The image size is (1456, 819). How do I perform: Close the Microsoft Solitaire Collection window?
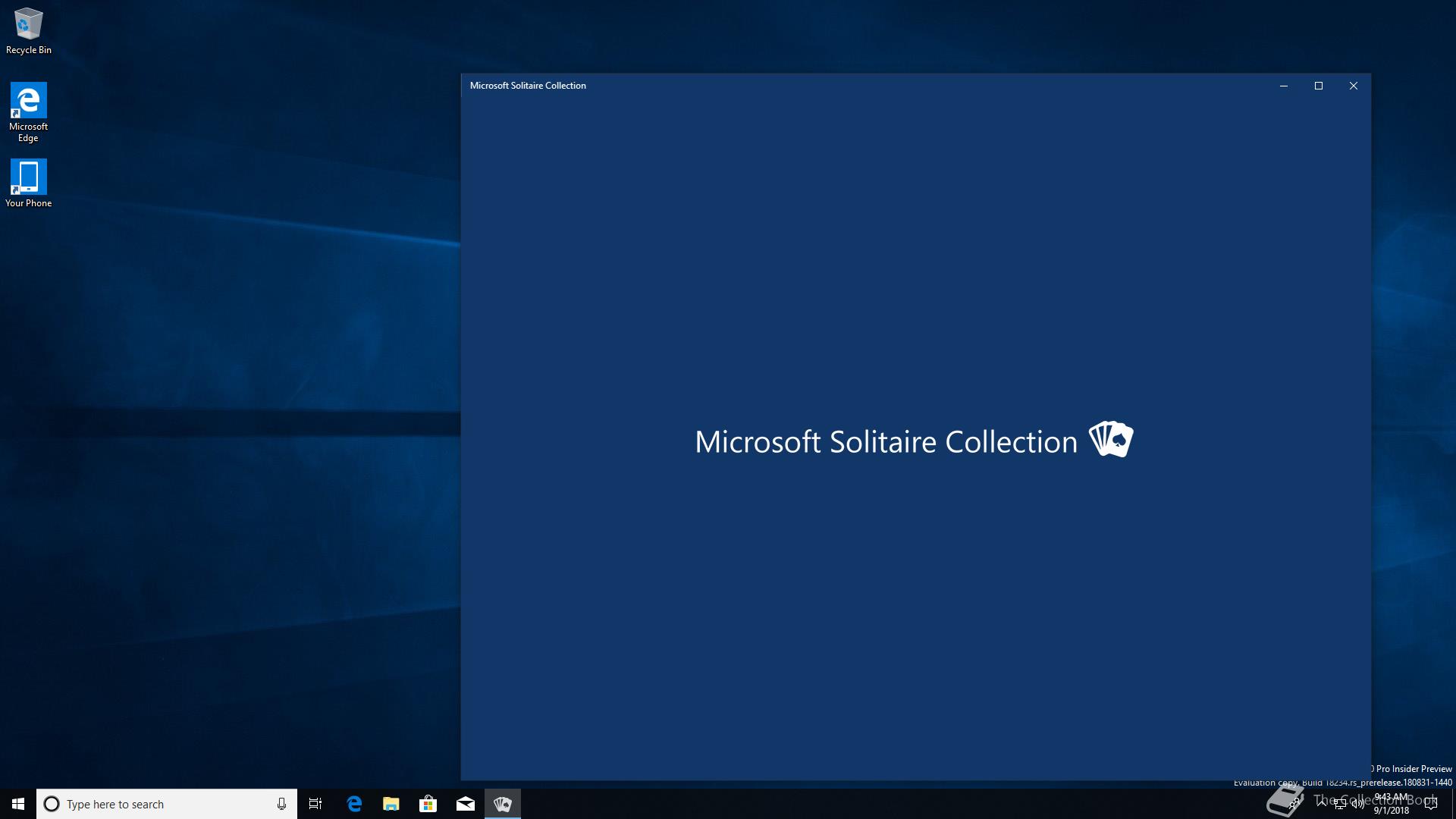tap(1354, 86)
